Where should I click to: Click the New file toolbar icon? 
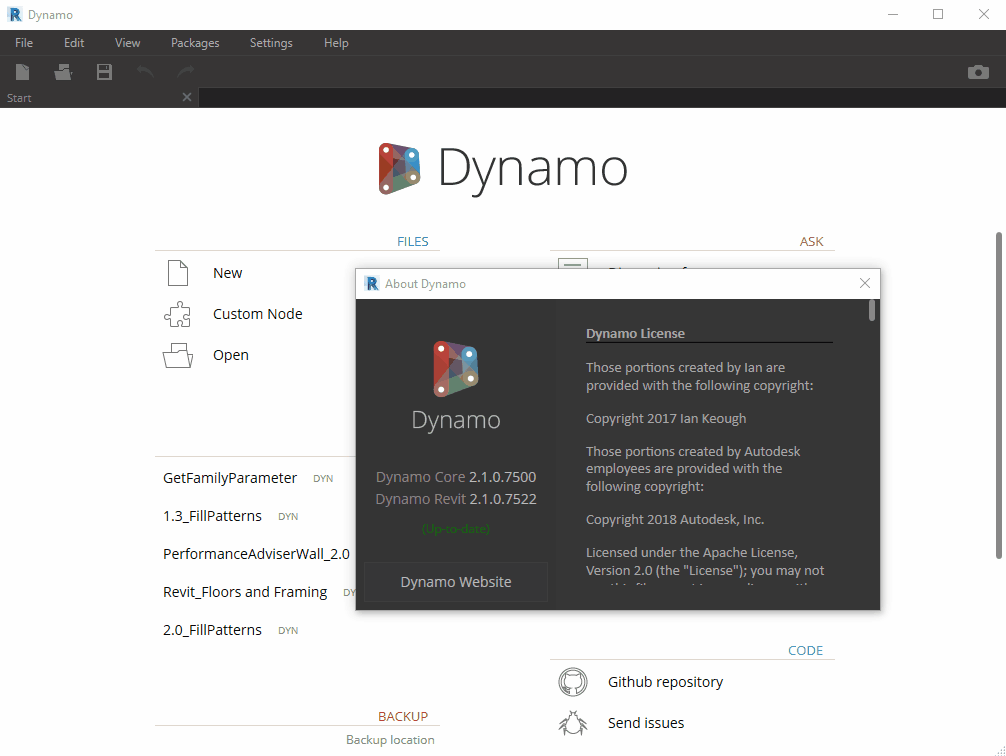coord(22,71)
